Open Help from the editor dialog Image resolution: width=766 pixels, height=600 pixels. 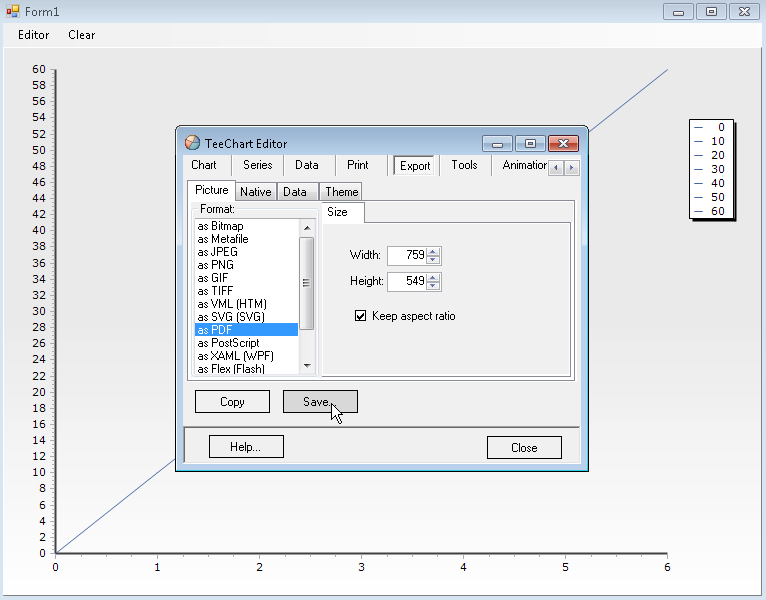click(246, 447)
